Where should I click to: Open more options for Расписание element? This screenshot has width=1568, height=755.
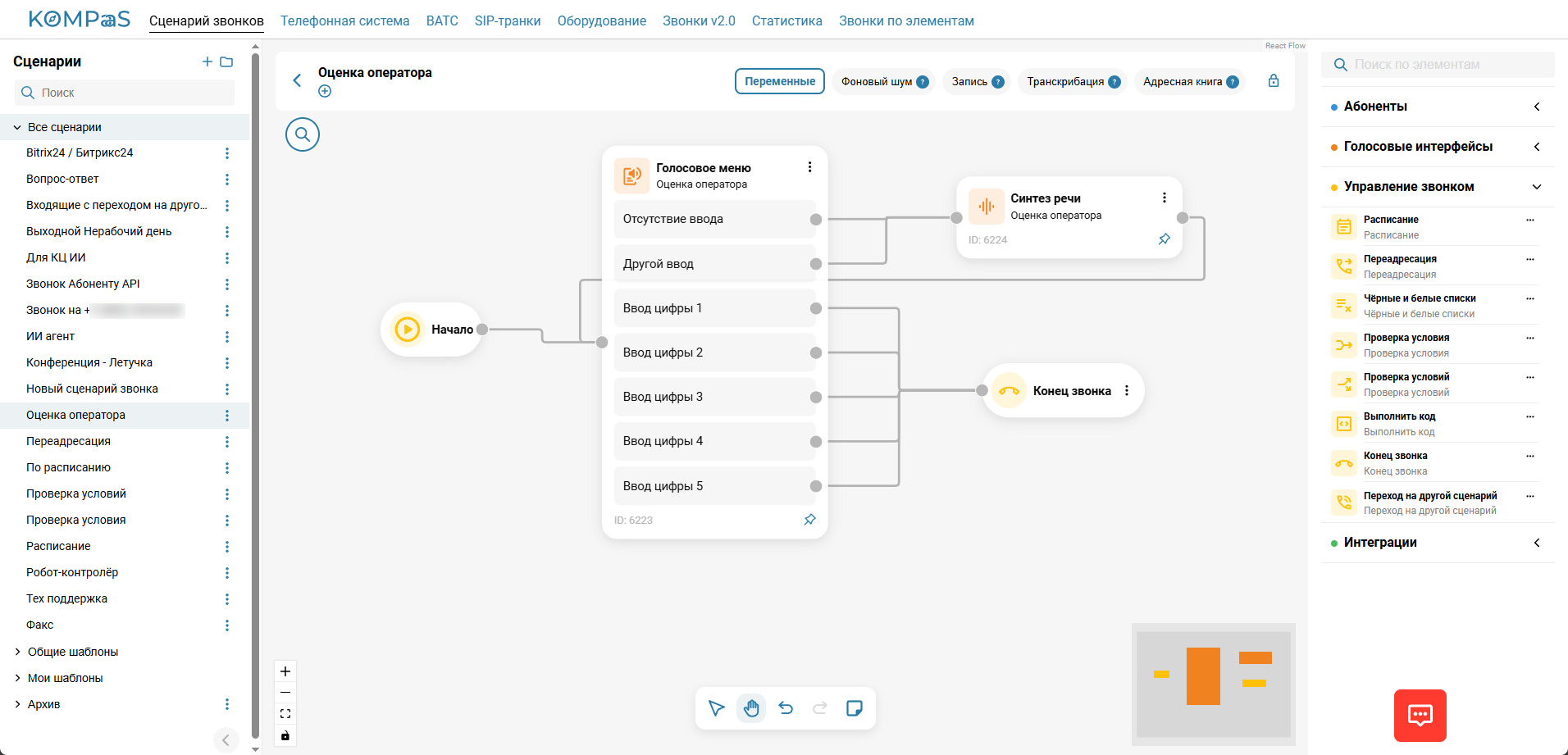point(1530,220)
